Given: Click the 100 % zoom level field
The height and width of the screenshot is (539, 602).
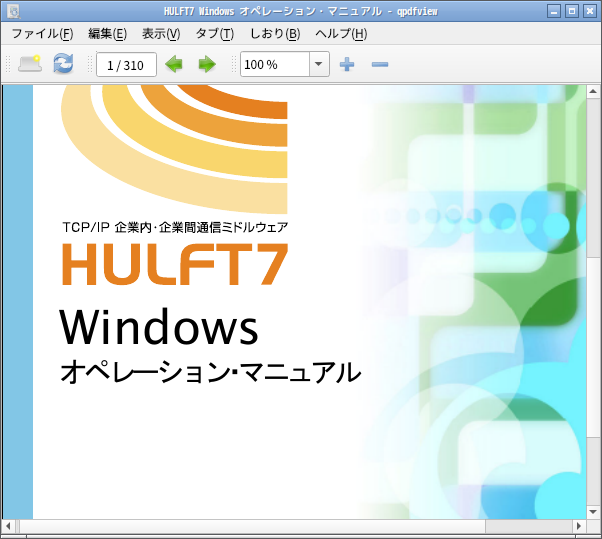Looking at the screenshot, I should (275, 64).
